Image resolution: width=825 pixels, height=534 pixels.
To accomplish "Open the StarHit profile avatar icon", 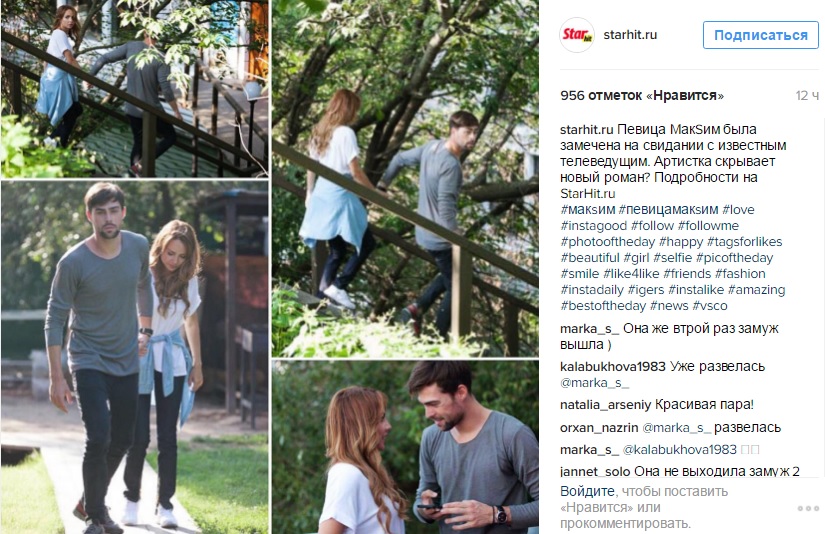I will 577,35.
